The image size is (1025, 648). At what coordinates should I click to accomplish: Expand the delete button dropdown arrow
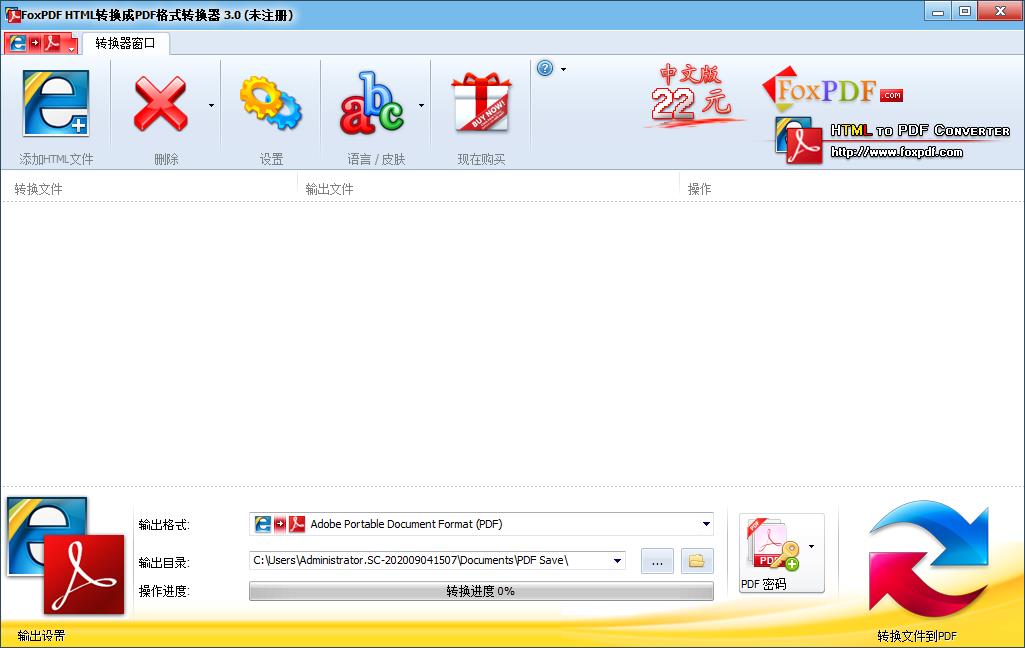(x=211, y=105)
